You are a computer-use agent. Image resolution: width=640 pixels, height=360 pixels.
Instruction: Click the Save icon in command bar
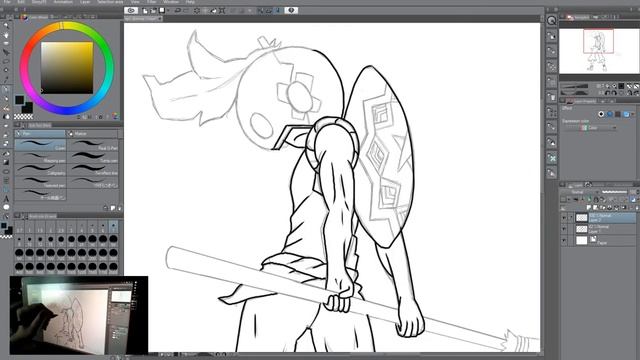pyautogui.click(x=162, y=10)
